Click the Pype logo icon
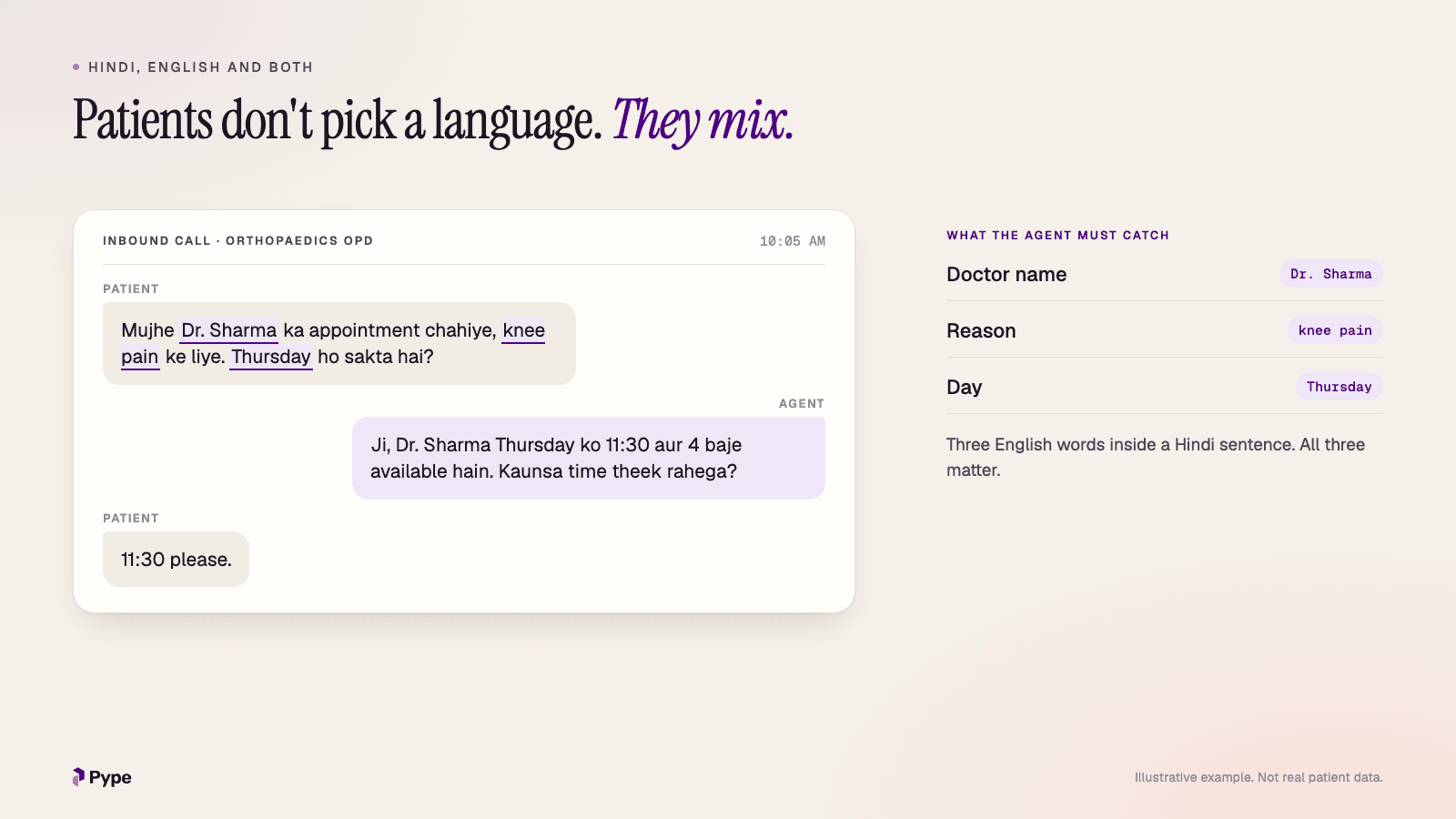 78,777
